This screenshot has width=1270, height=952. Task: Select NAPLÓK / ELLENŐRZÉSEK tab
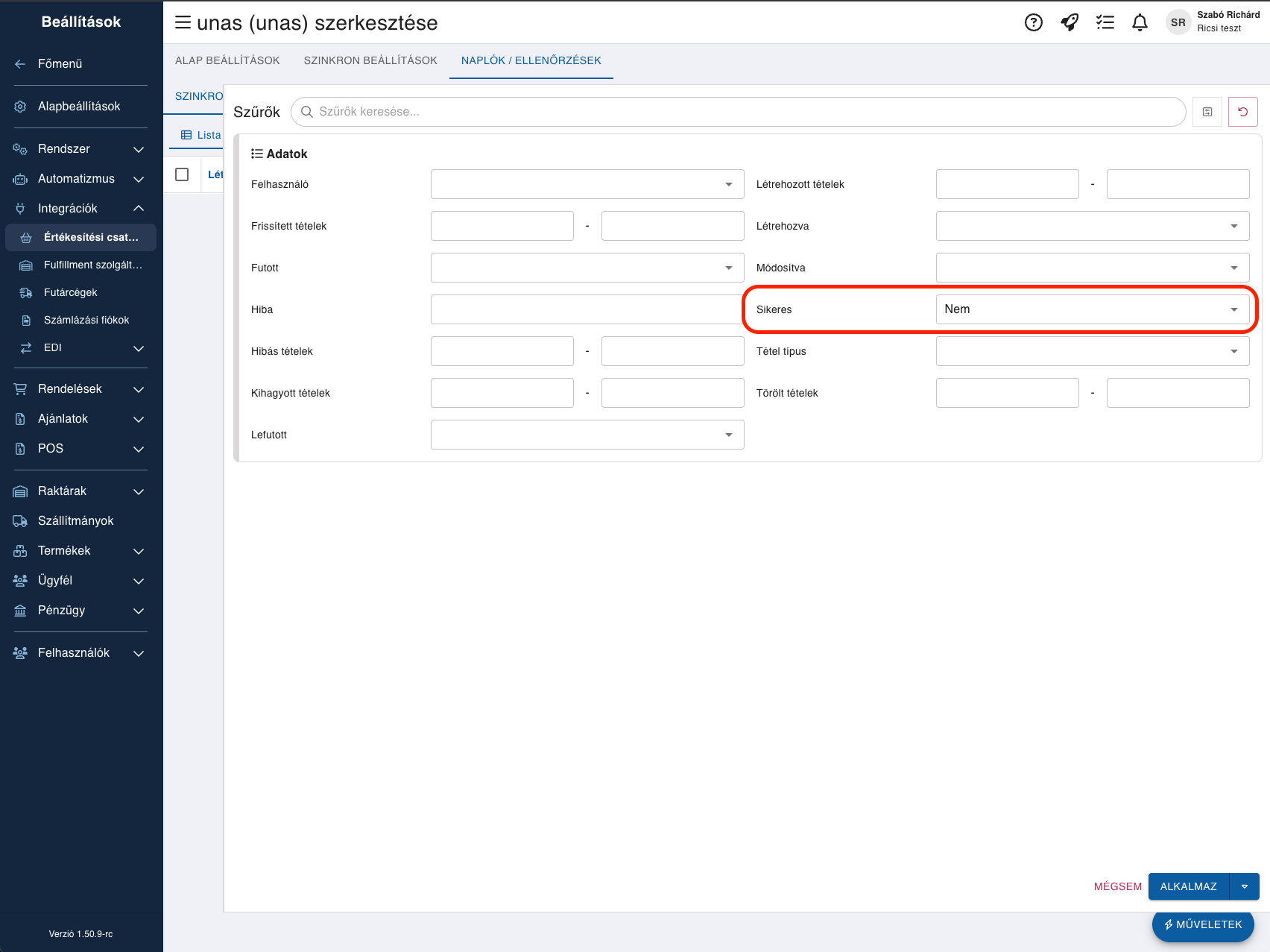[x=531, y=60]
